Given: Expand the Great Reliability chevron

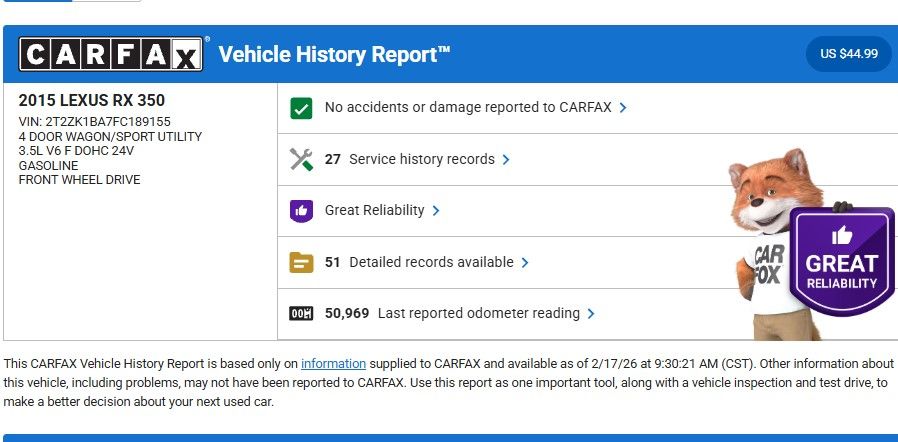Looking at the screenshot, I should (x=436, y=211).
